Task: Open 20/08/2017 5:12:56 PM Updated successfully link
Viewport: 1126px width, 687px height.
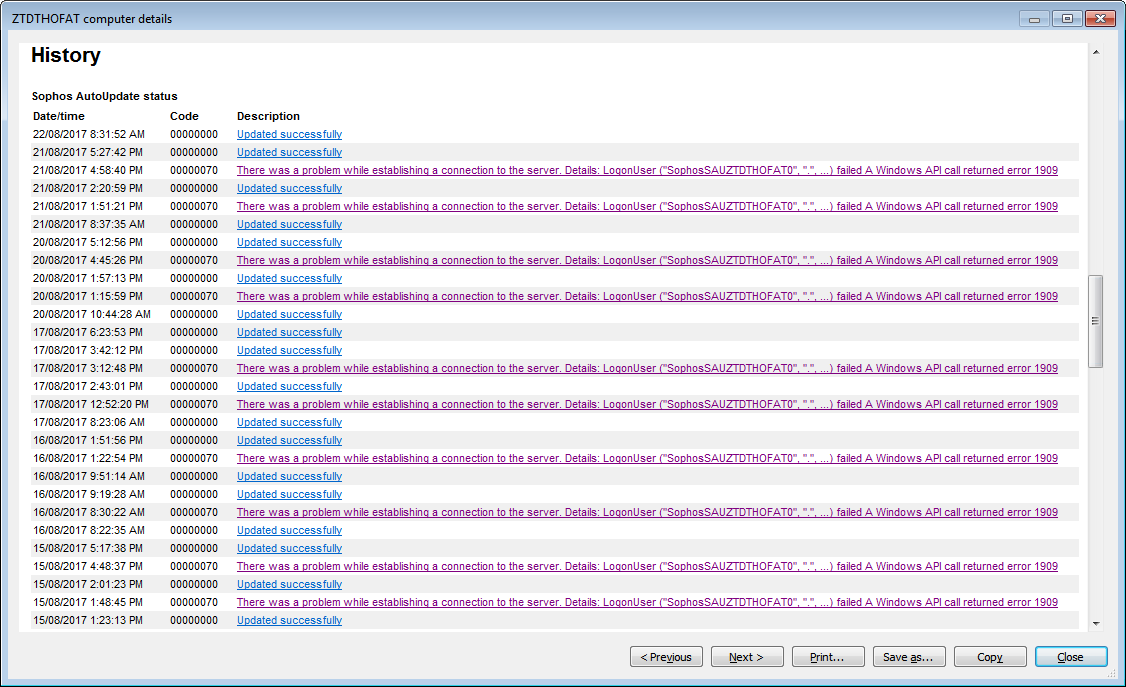Action: [289, 242]
